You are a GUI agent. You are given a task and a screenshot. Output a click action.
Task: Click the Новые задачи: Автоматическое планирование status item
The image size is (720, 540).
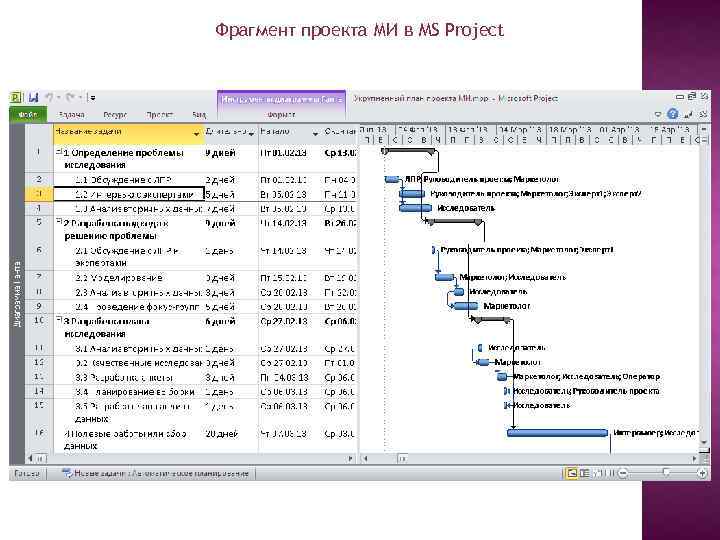click(156, 473)
